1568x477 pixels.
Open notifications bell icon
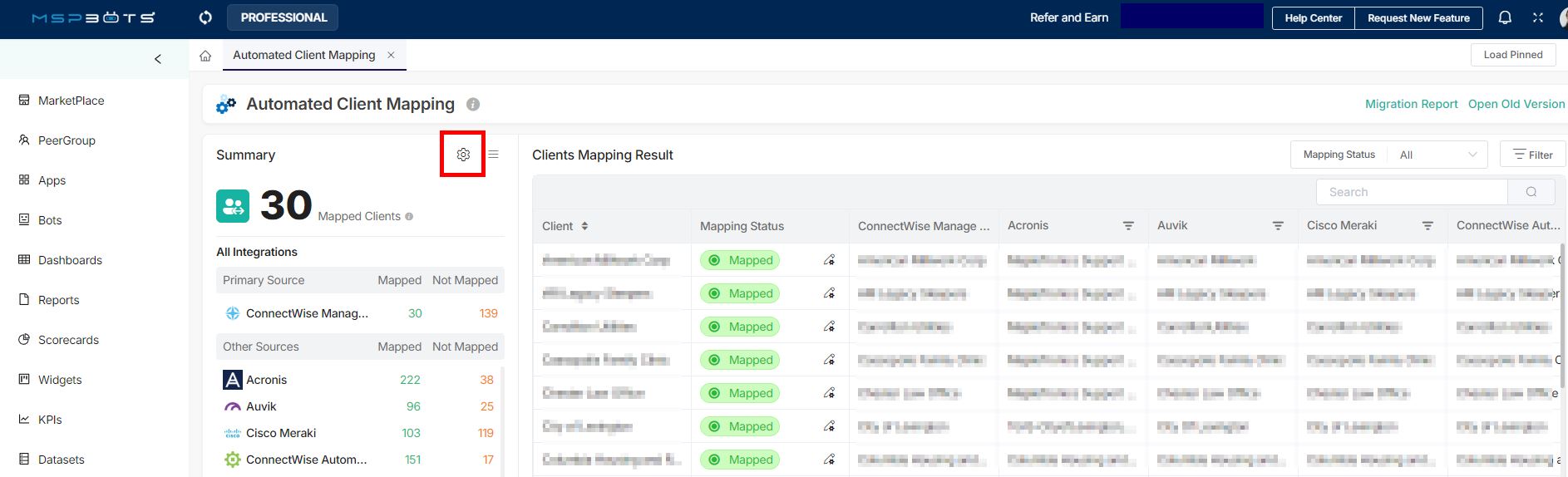point(1505,17)
